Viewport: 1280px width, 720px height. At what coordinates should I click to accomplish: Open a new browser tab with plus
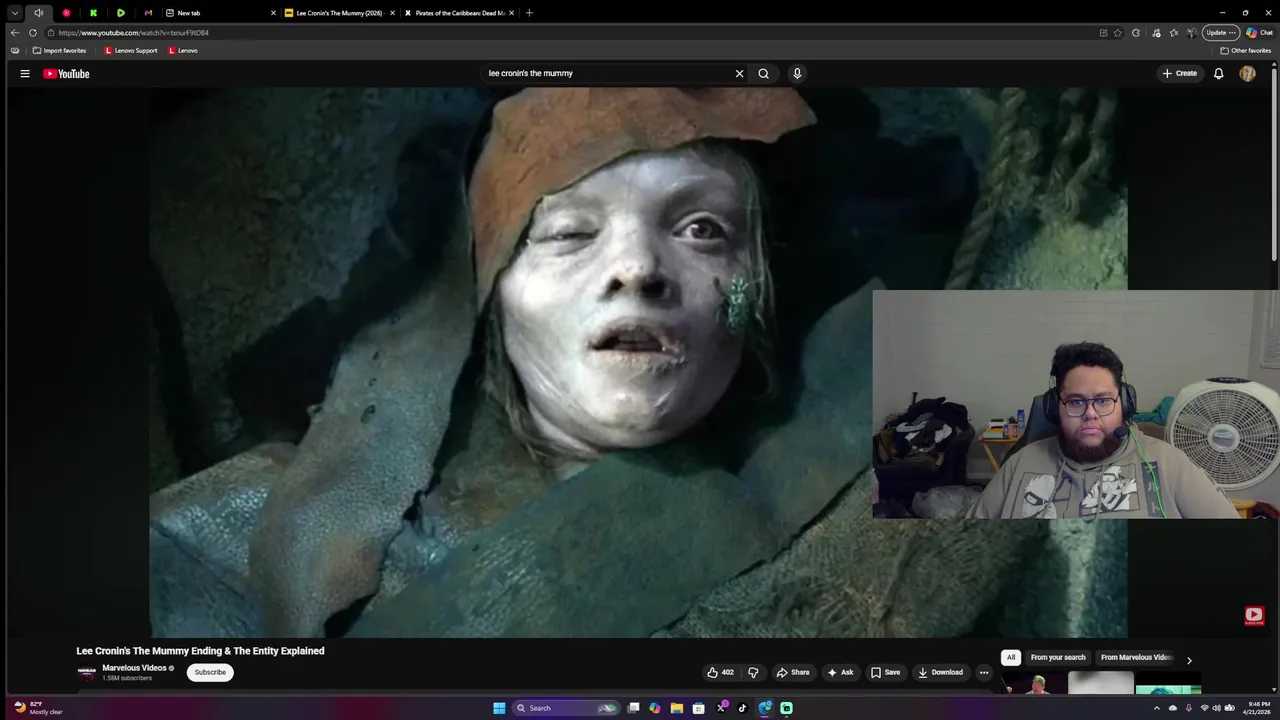529,13
